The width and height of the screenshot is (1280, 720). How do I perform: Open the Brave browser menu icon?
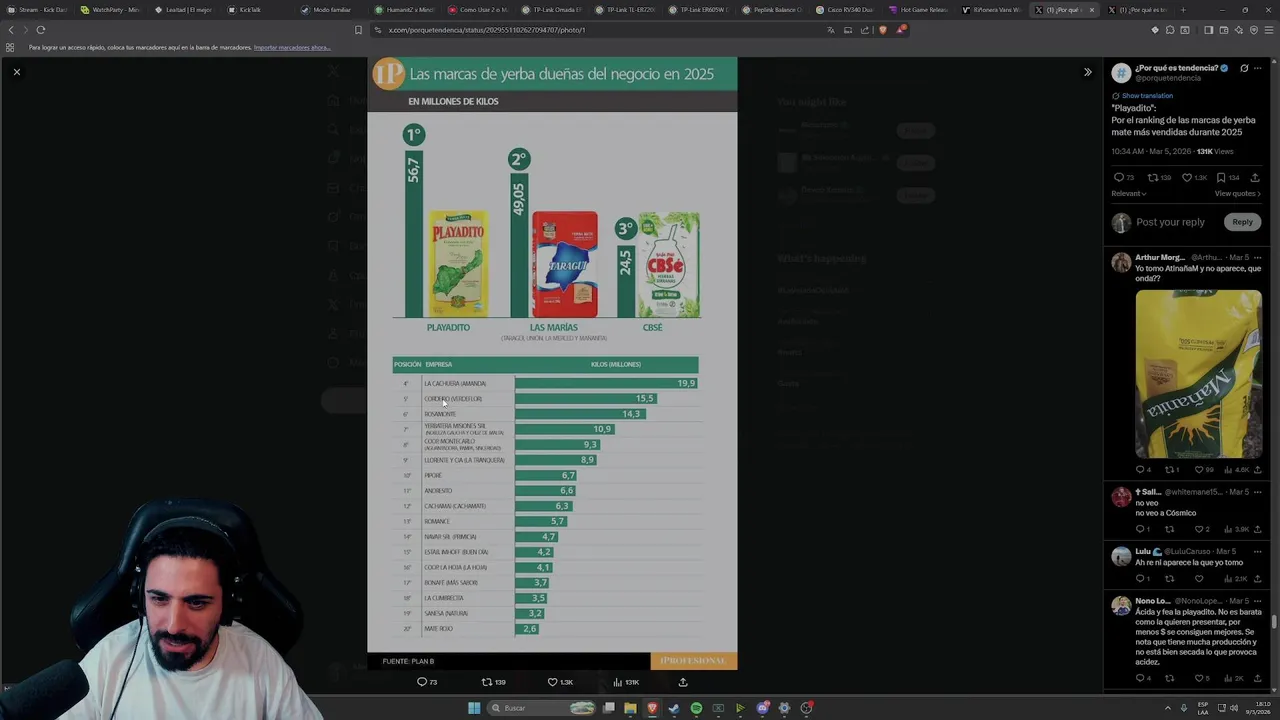pyautogui.click(x=1267, y=30)
